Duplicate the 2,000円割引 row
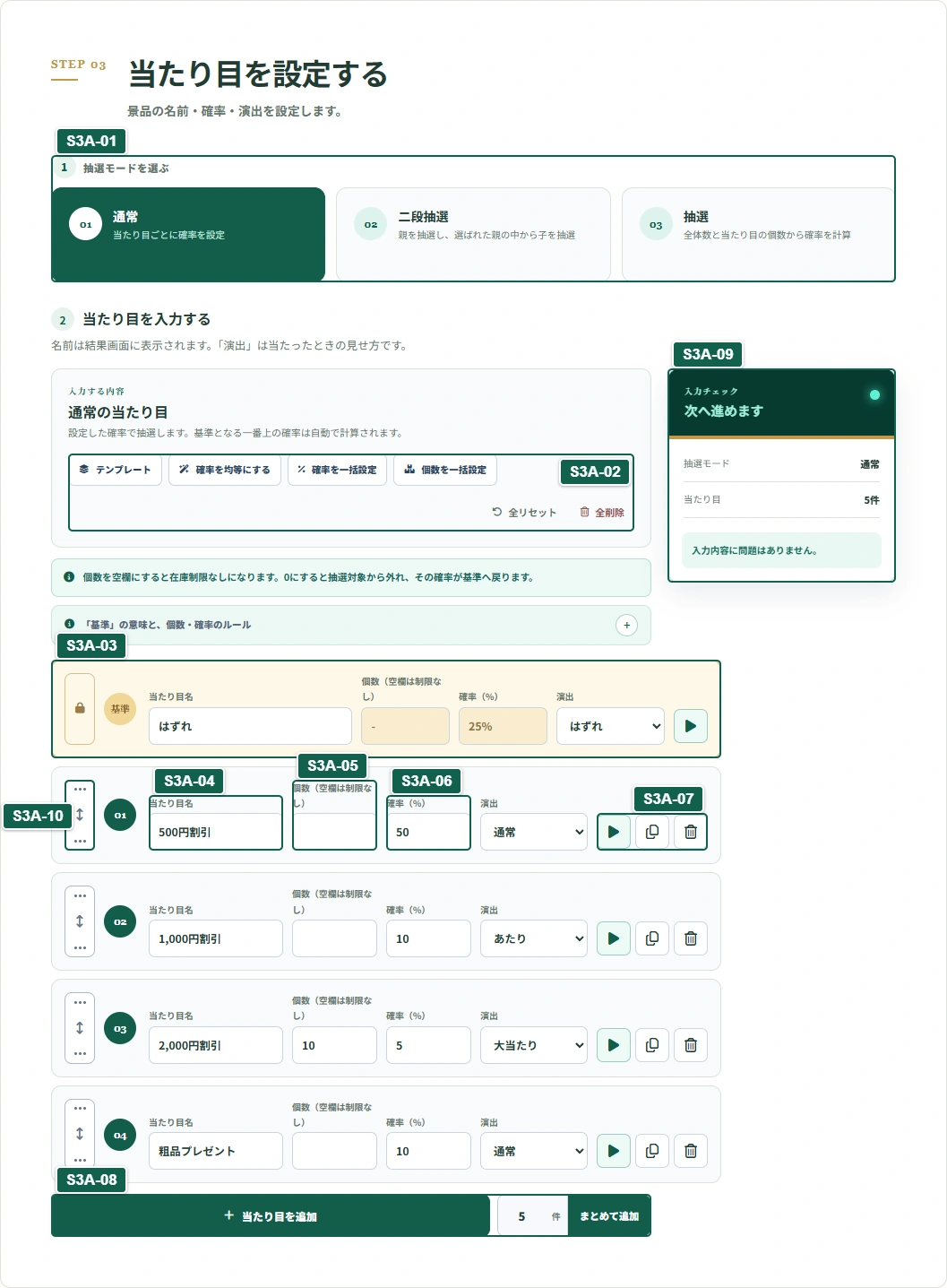947x1288 pixels. [x=652, y=1045]
